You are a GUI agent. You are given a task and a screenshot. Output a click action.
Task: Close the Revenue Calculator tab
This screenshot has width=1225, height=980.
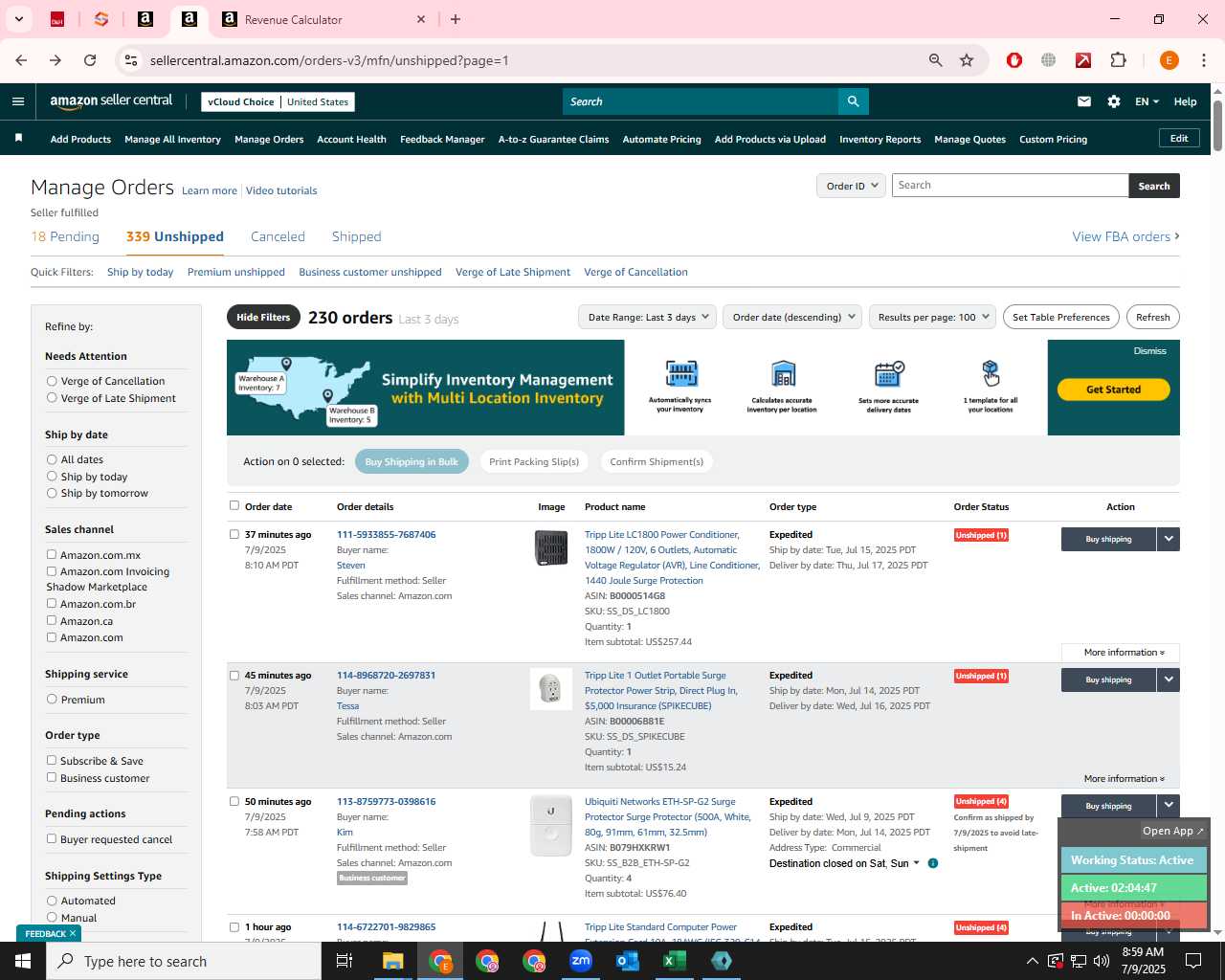(x=421, y=19)
